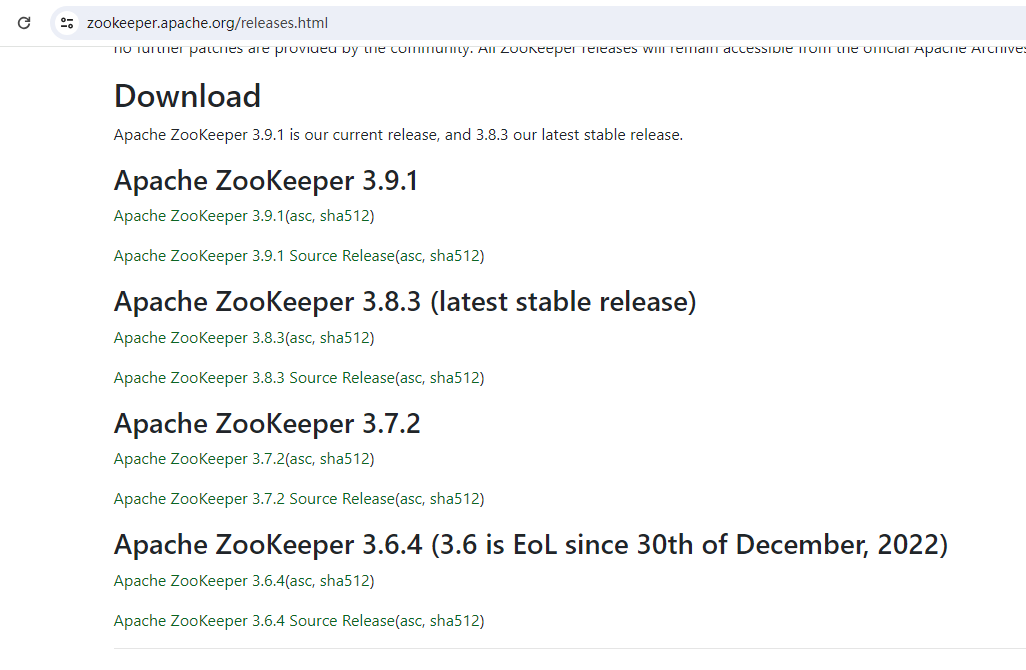This screenshot has width=1026, height=670.
Task: Download the Apache ZooKeeper 3.7.2 Source Release
Action: 254,499
